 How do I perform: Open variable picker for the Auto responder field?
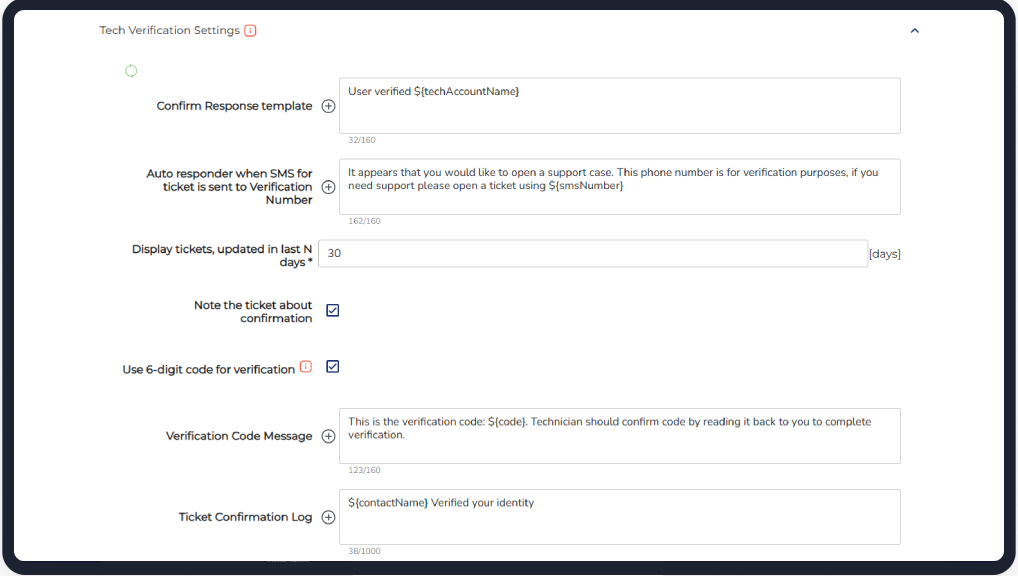click(328, 187)
